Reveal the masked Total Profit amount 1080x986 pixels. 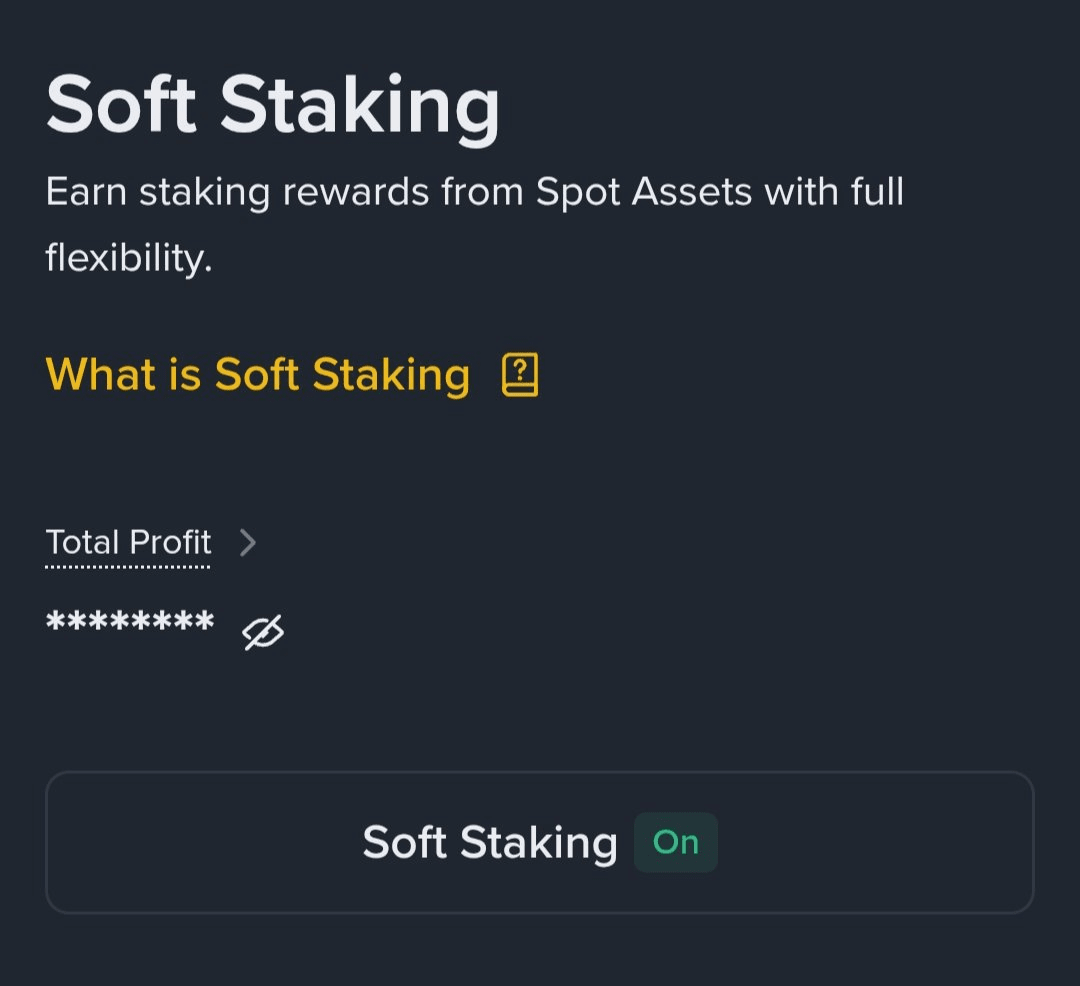pyautogui.click(x=263, y=631)
